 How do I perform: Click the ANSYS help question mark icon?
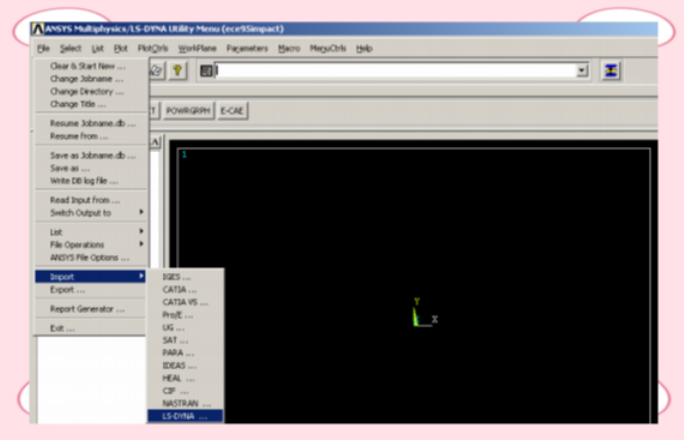[x=178, y=71]
